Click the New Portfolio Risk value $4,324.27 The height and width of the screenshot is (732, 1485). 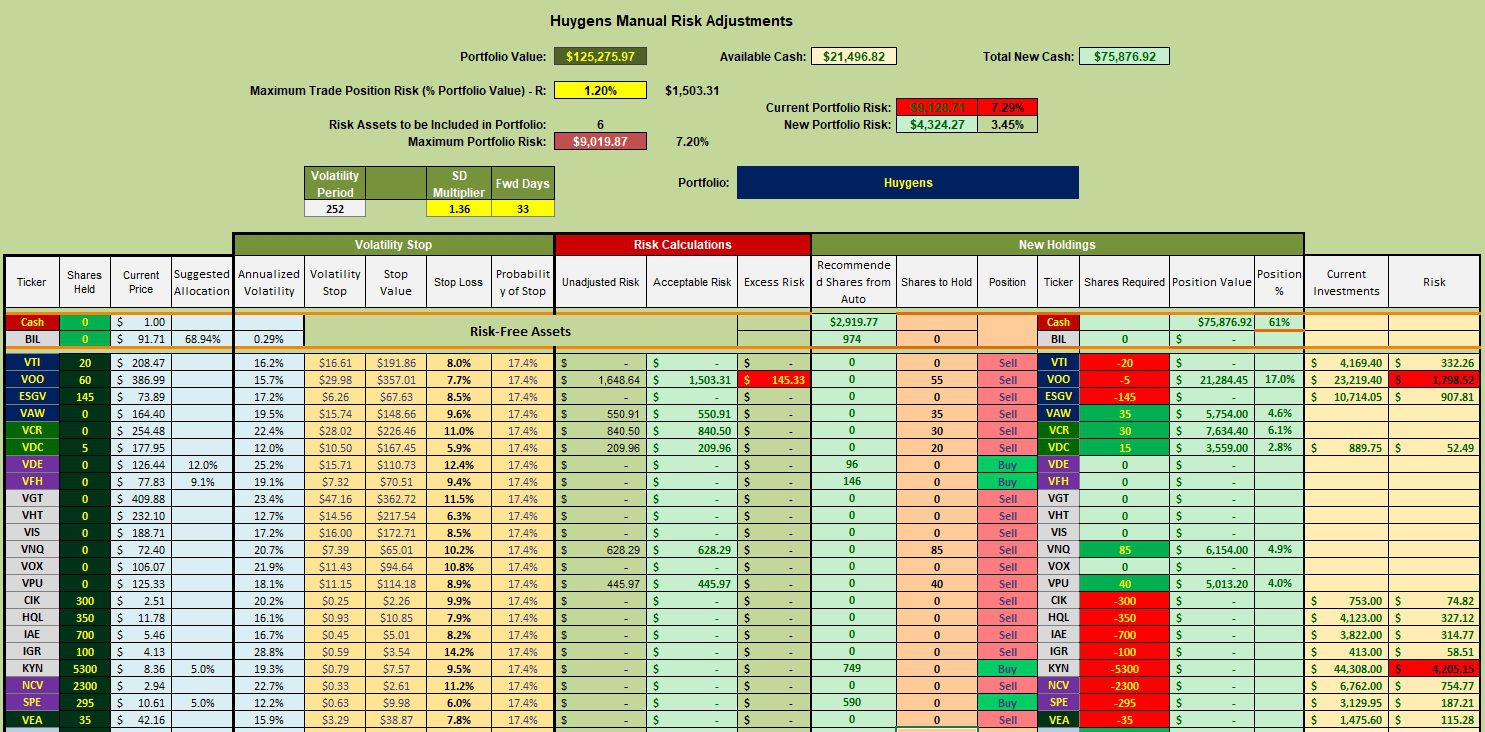[937, 125]
